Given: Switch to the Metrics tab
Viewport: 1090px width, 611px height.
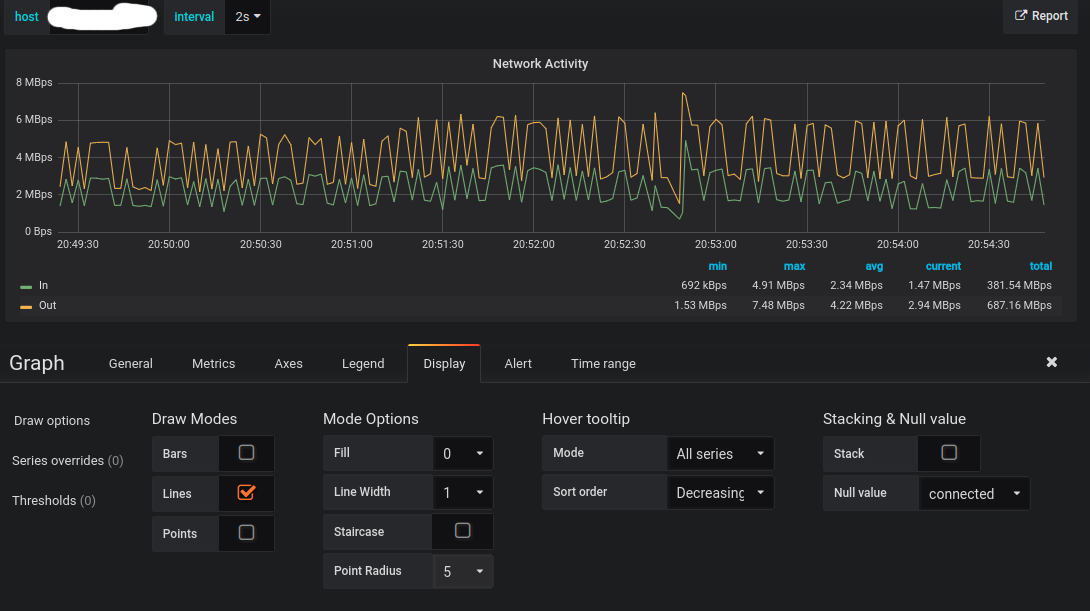Looking at the screenshot, I should pos(213,364).
